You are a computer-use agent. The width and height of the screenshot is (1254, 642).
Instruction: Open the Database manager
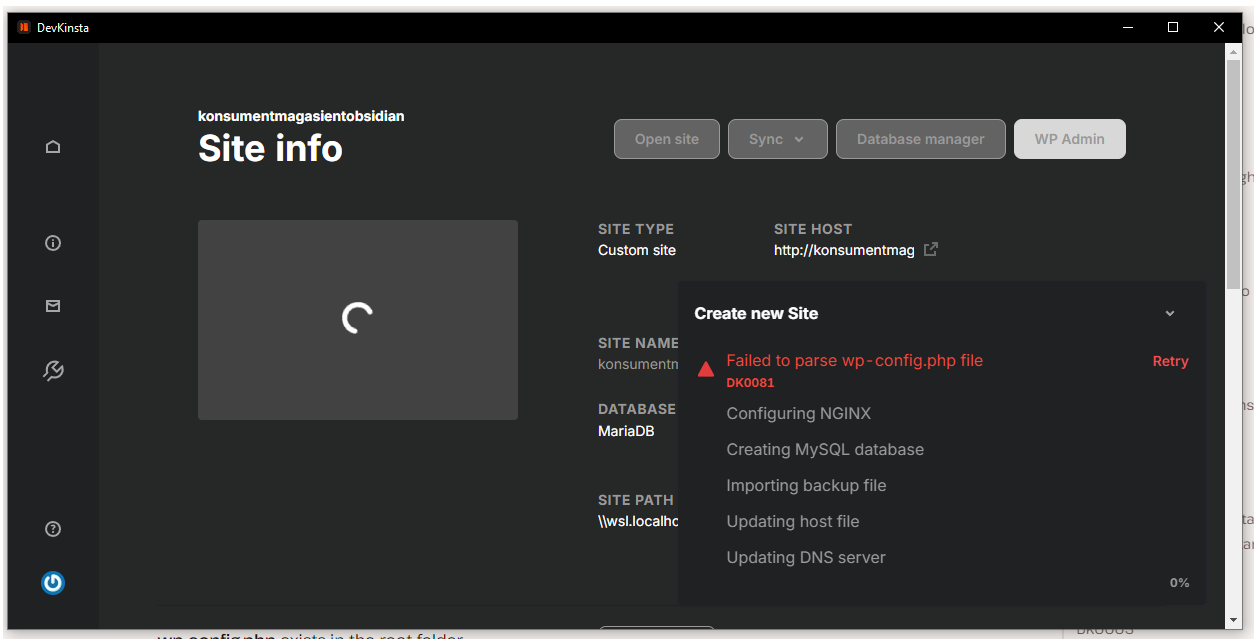click(x=920, y=139)
